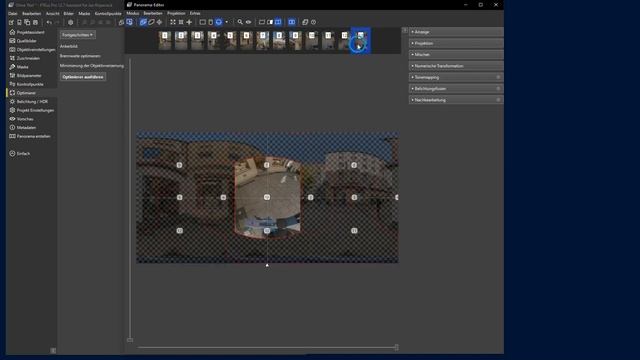Open the Extras menu in Panorama Editor
The image size is (640, 360).
[195, 13]
